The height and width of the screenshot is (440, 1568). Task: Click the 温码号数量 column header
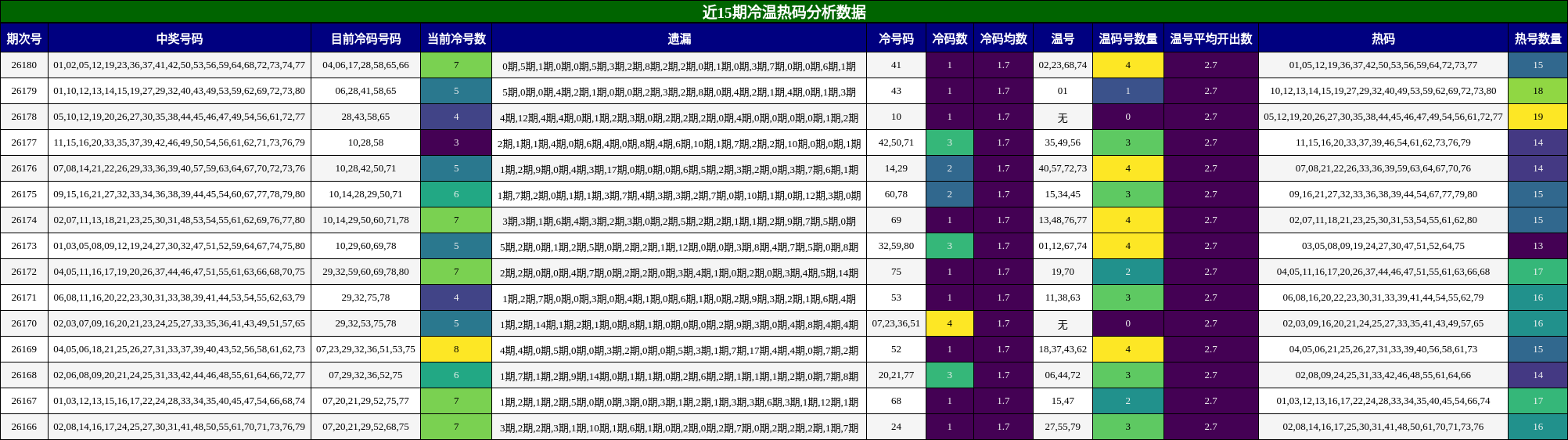(x=1128, y=38)
